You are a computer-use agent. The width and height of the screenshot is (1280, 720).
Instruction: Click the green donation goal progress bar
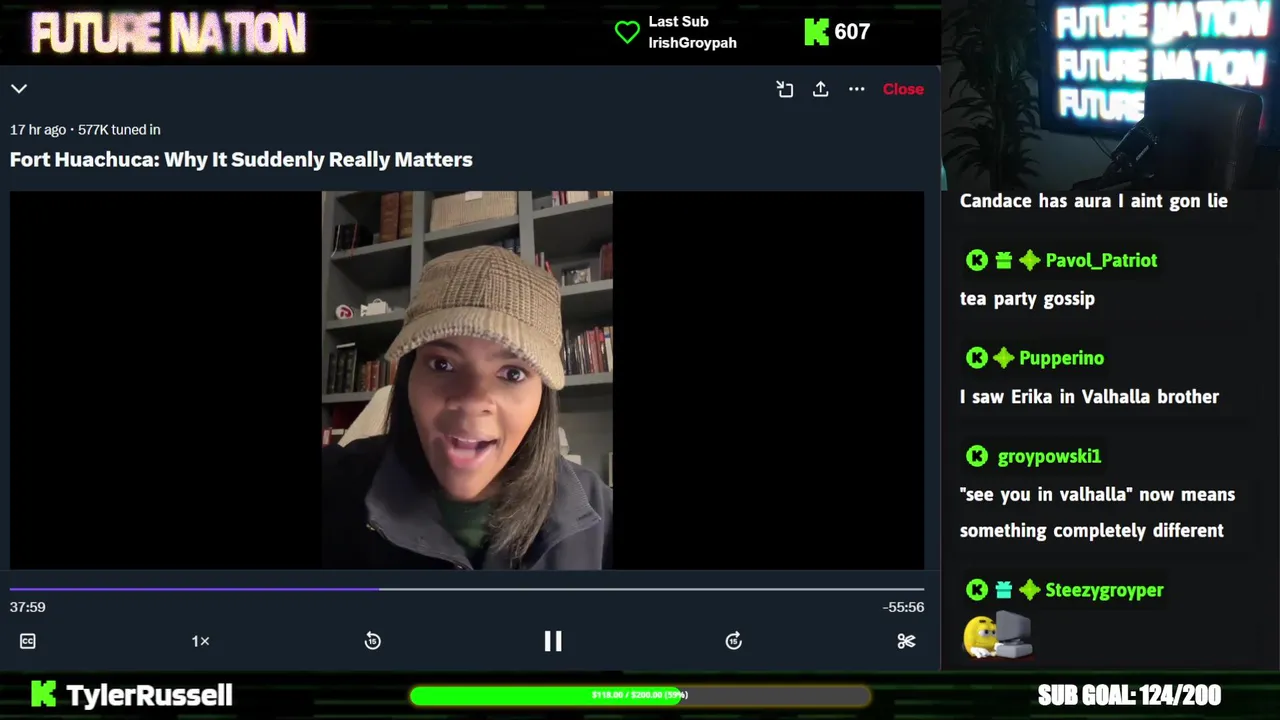640,695
